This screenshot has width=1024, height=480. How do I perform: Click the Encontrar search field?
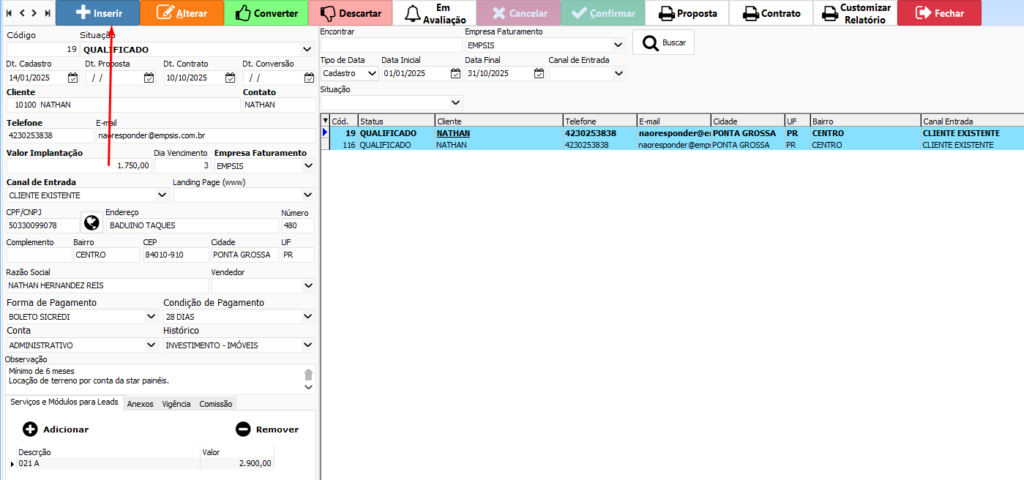click(x=388, y=45)
